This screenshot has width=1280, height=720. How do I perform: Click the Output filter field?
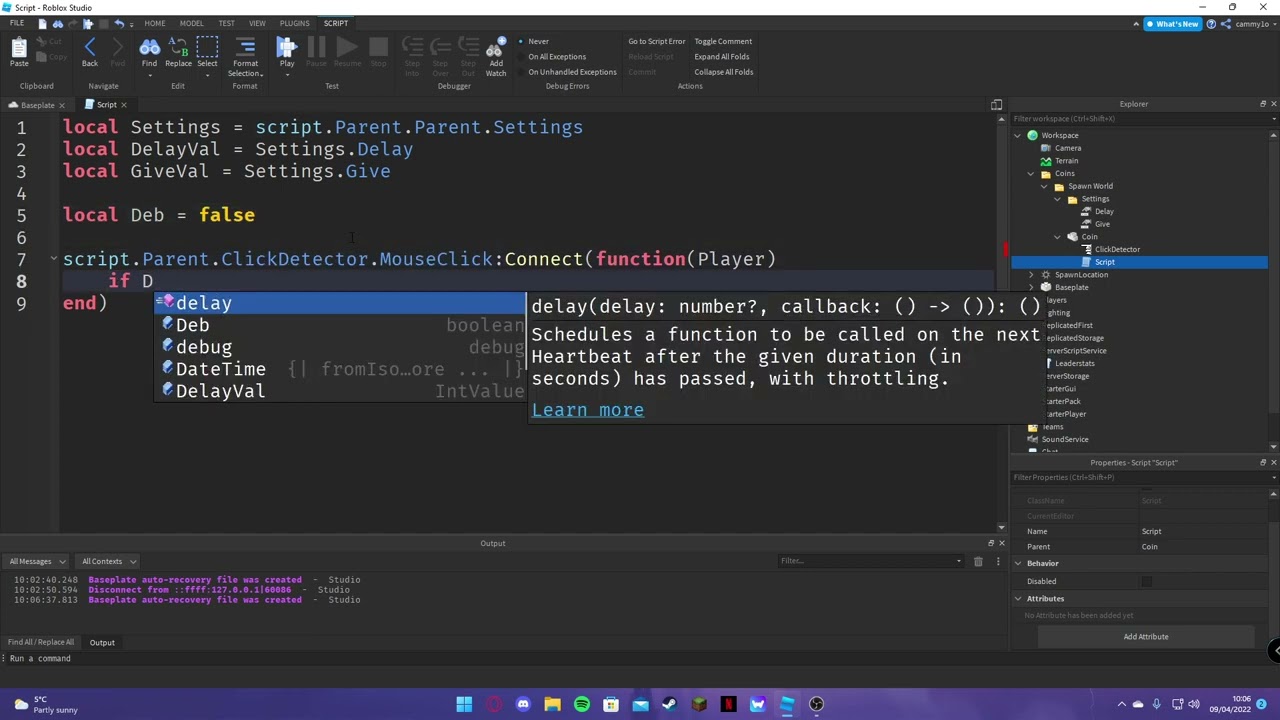click(x=872, y=561)
